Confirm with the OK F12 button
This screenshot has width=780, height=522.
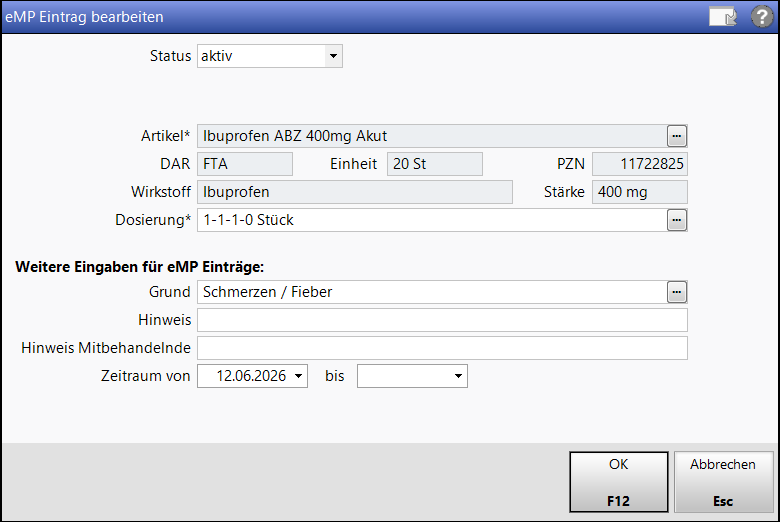tap(618, 482)
